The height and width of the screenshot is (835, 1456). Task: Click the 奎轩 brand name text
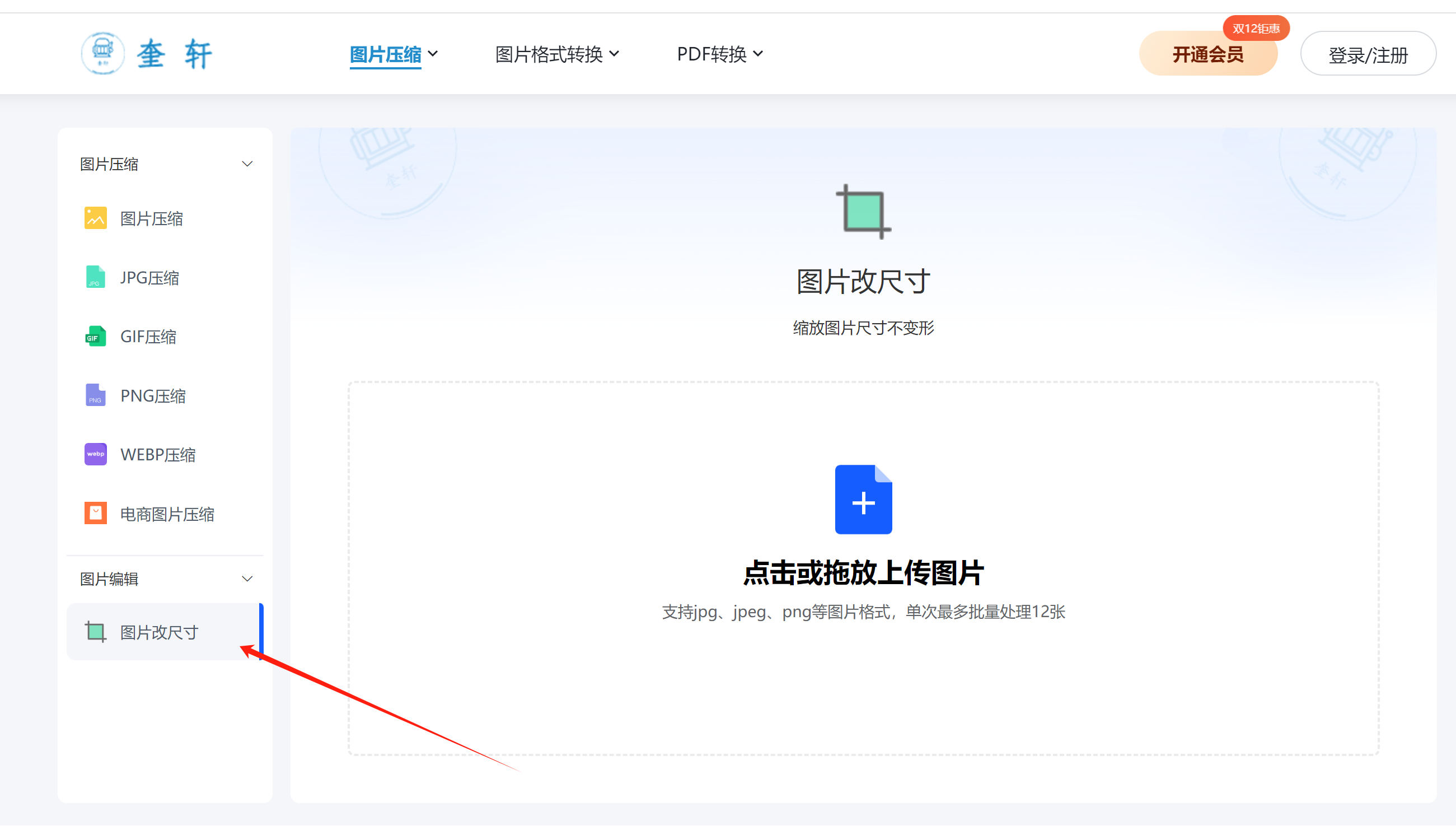click(174, 54)
